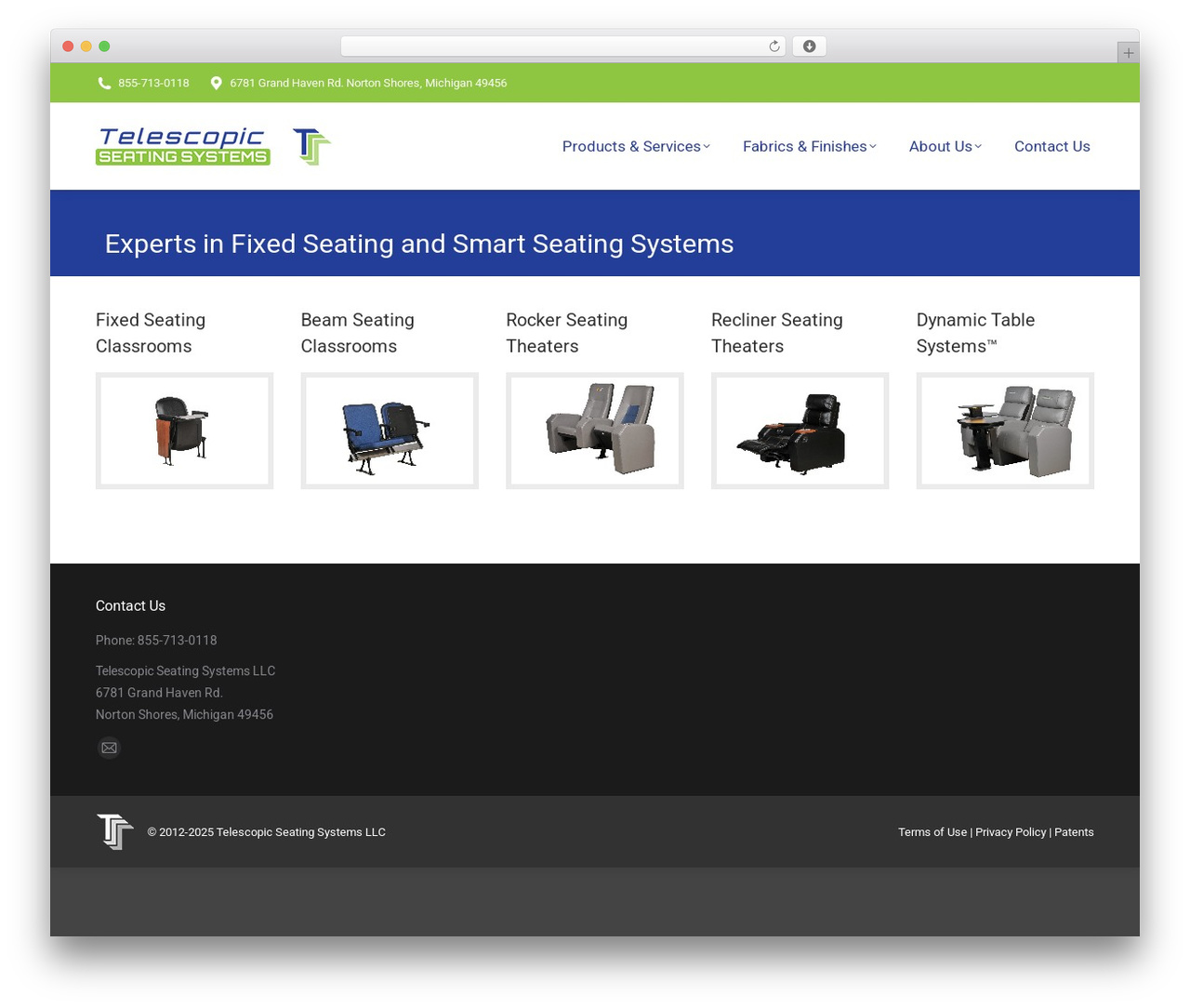Expand the Fabrics & Finishes menu

point(809,146)
